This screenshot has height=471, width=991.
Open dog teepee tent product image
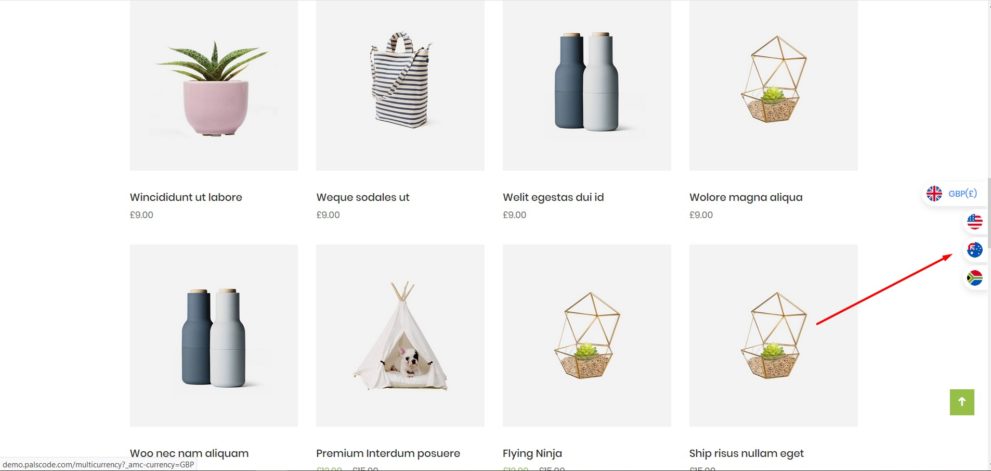pyautogui.click(x=400, y=336)
